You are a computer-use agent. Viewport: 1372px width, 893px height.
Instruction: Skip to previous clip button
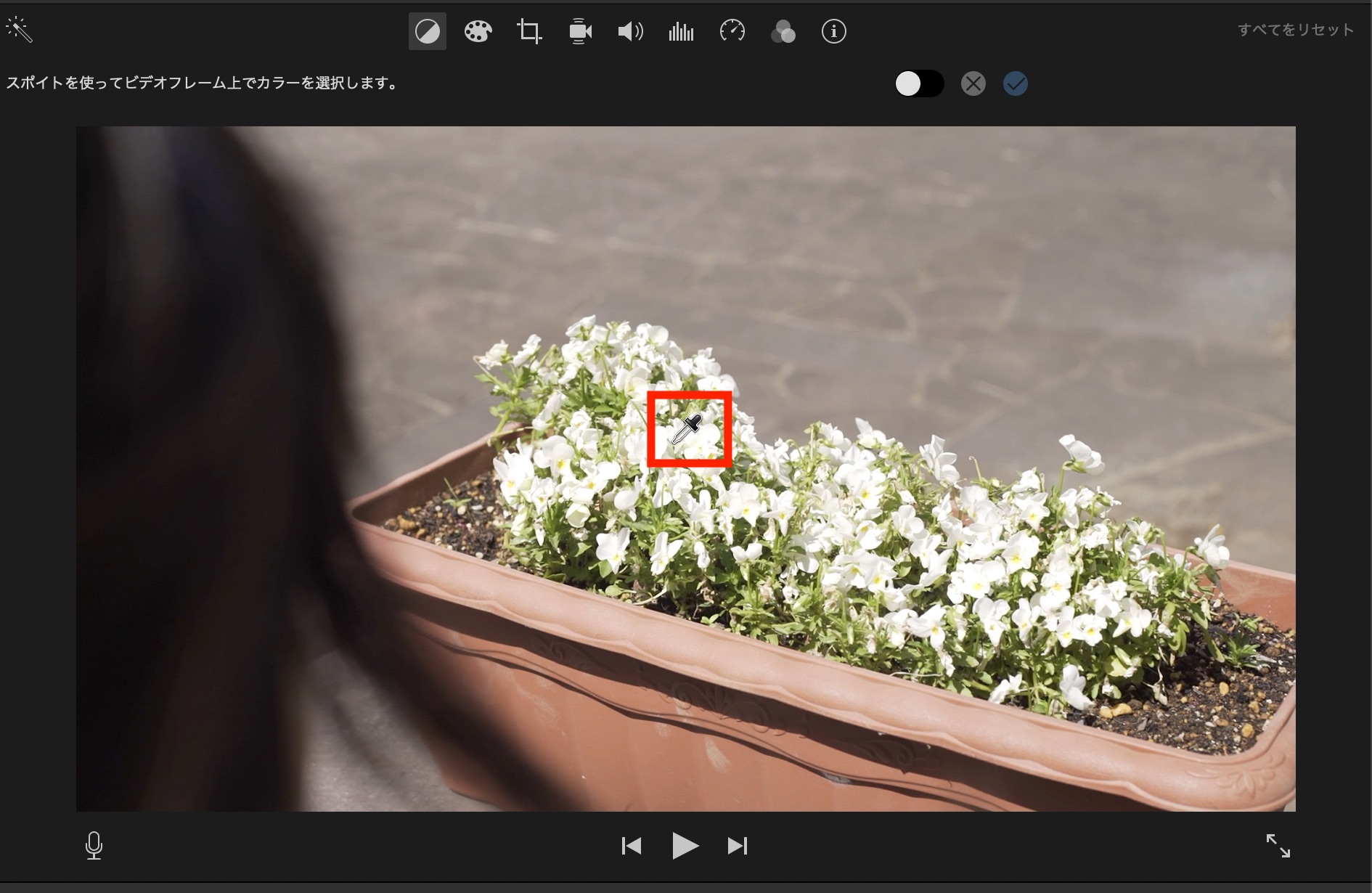tap(632, 846)
